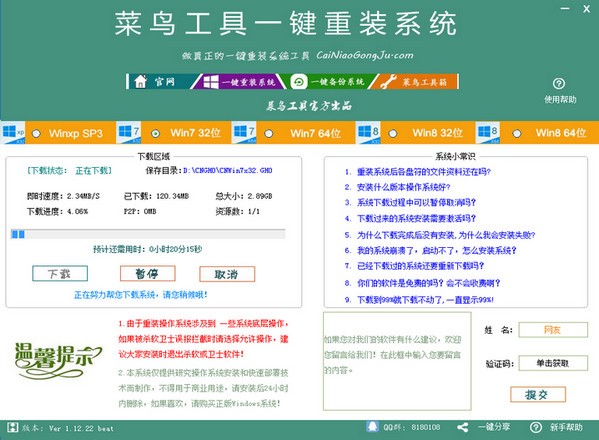The image size is (599, 440).
Task: Open FAQ link 安装什么版本操作系统好?
Action: coord(403,187)
